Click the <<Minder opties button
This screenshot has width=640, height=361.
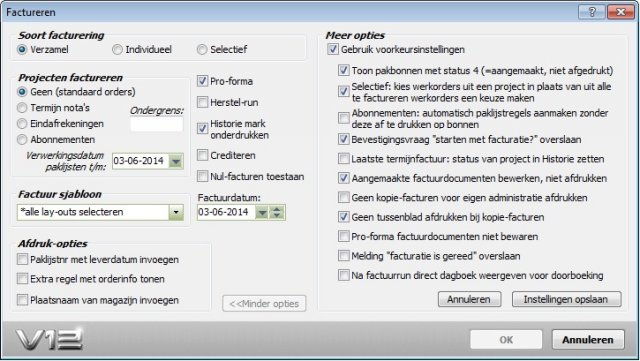point(264,303)
